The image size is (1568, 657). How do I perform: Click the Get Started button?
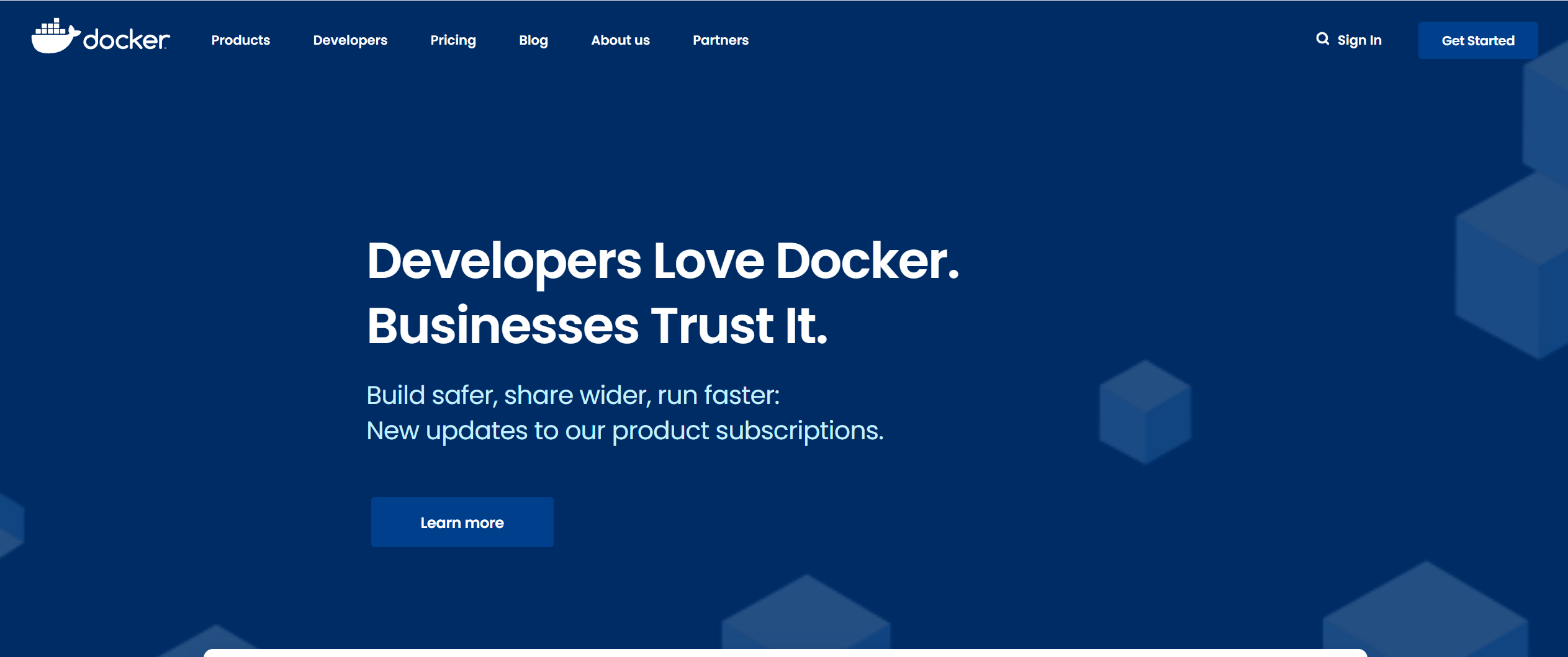(1478, 40)
